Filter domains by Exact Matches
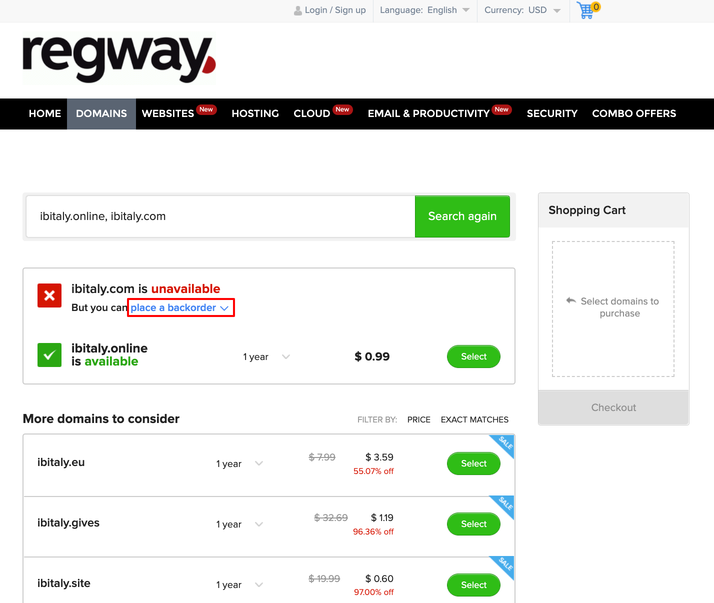 click(x=474, y=419)
